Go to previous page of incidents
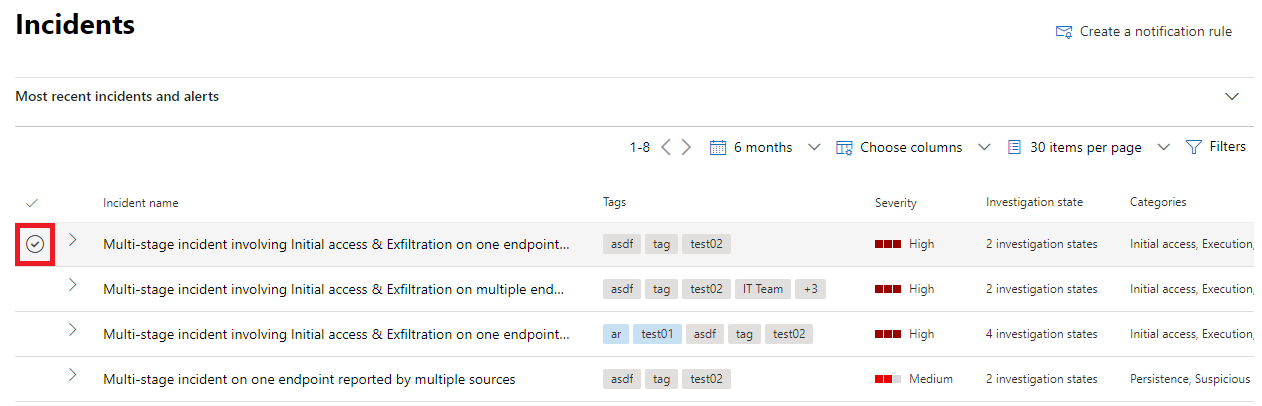The width and height of the screenshot is (1262, 406). [x=666, y=148]
